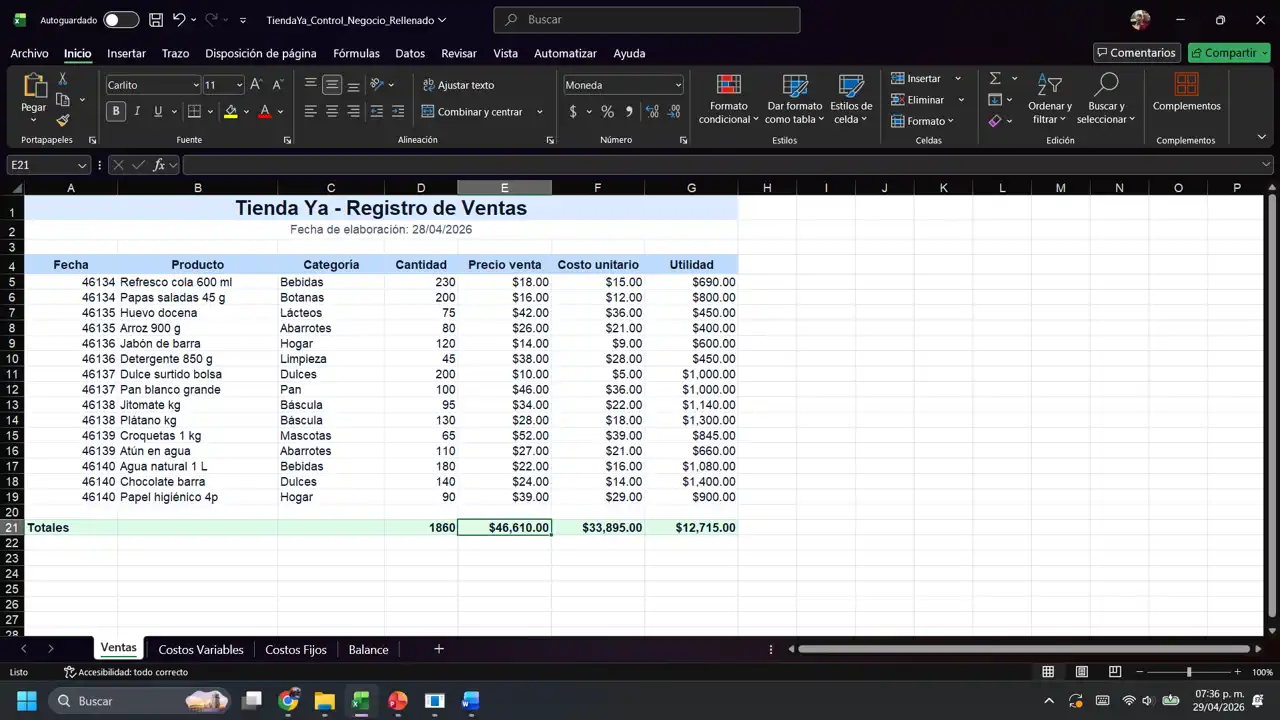Toggle middle align button

point(332,85)
